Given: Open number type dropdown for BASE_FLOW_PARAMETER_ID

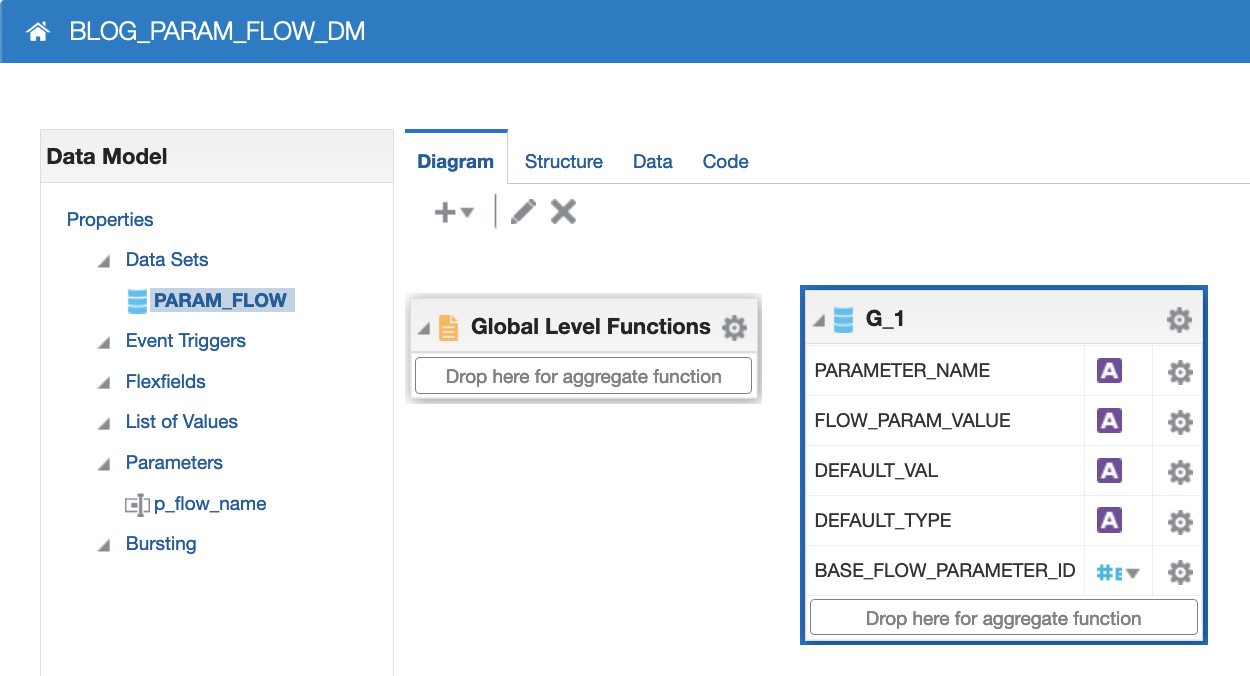Looking at the screenshot, I should pyautogui.click(x=1118, y=573).
